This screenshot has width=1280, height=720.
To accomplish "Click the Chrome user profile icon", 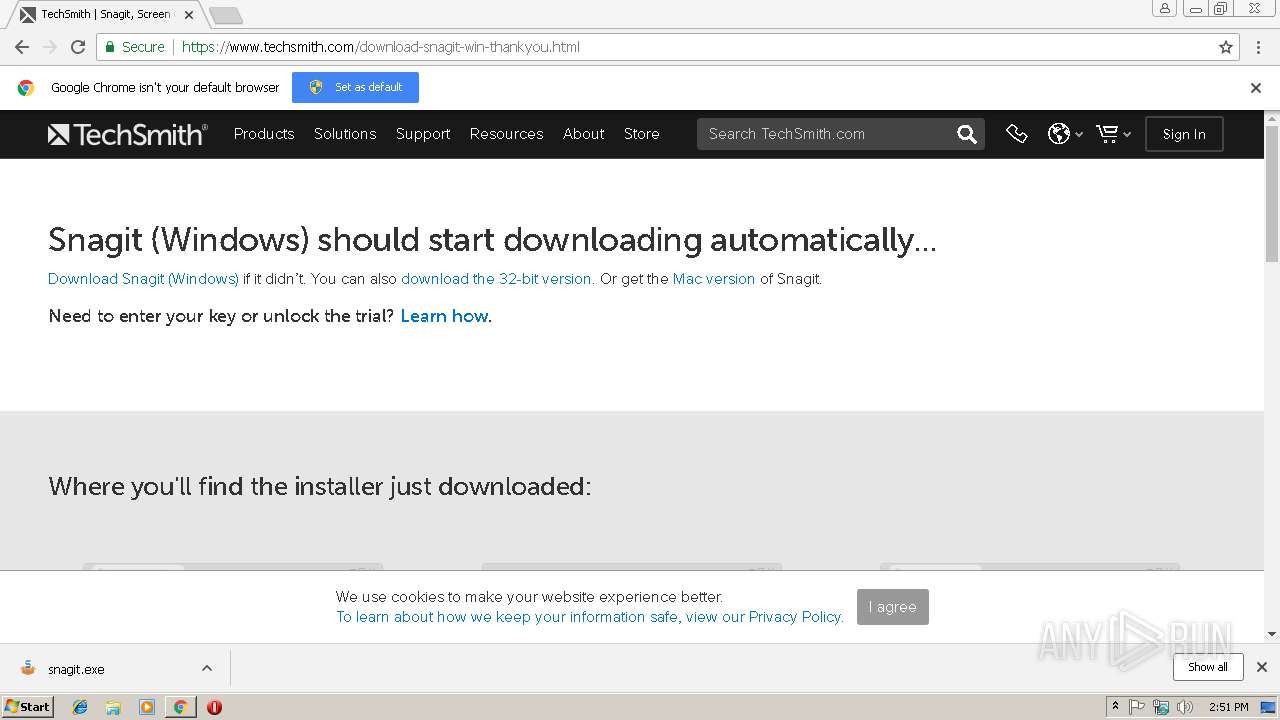I will (x=1165, y=9).
